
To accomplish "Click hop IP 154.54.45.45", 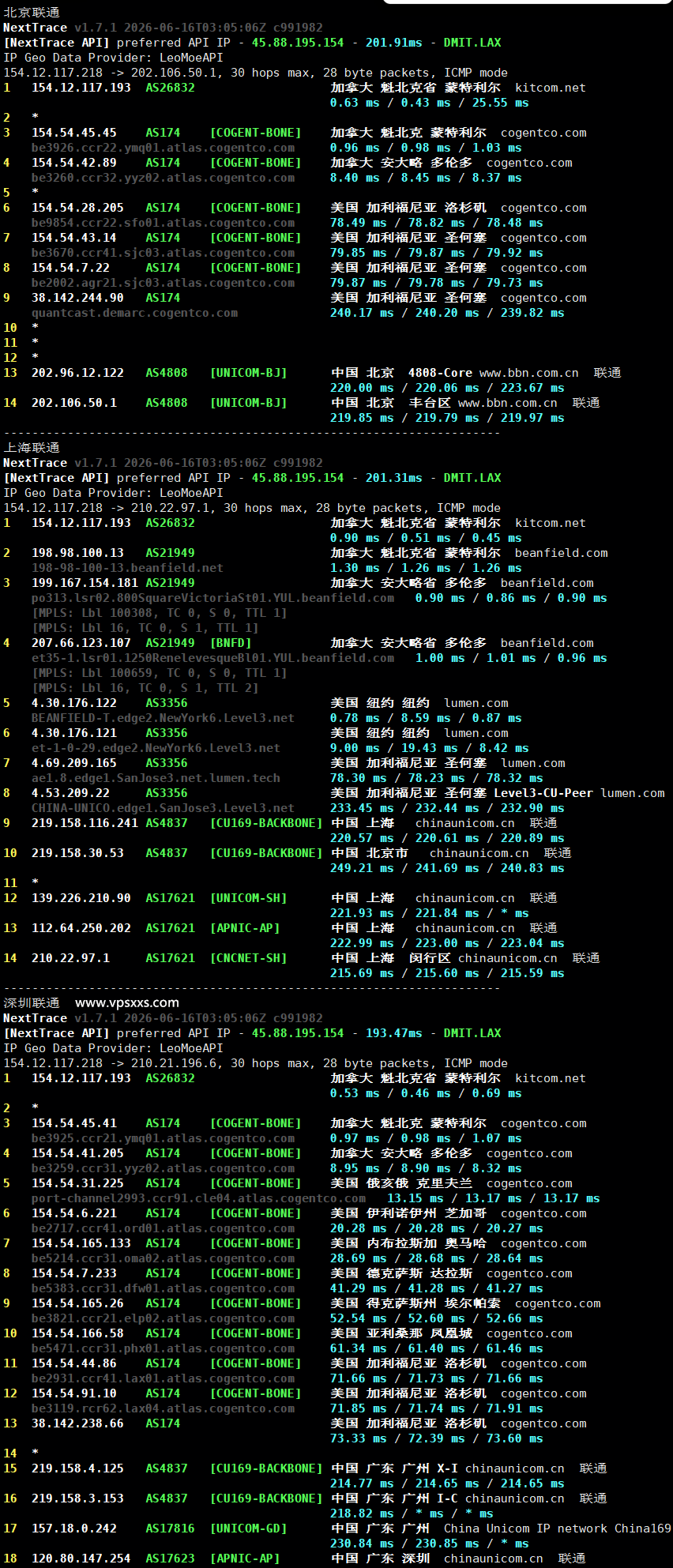I will pyautogui.click(x=74, y=133).
